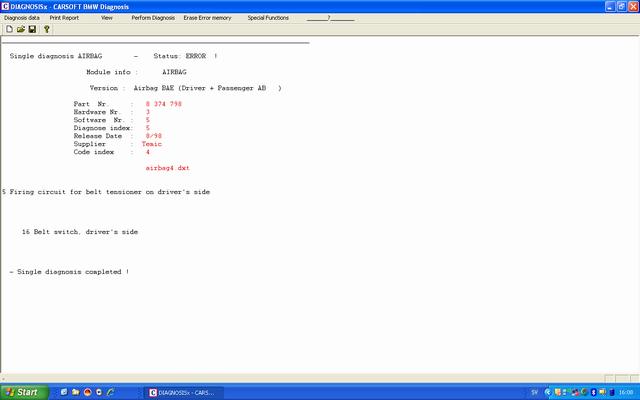The image size is (640, 400).
Task: Click the Open folder toolbar icon
Action: 20,29
